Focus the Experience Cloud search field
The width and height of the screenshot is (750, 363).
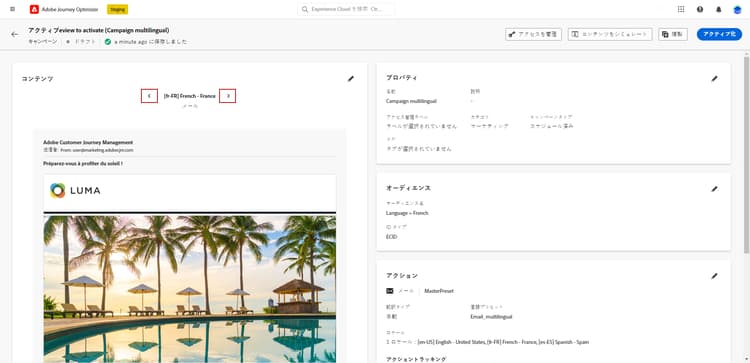click(x=346, y=9)
